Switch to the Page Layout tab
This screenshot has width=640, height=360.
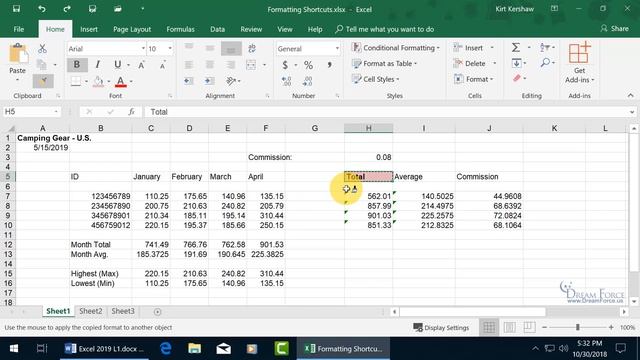[x=132, y=29]
